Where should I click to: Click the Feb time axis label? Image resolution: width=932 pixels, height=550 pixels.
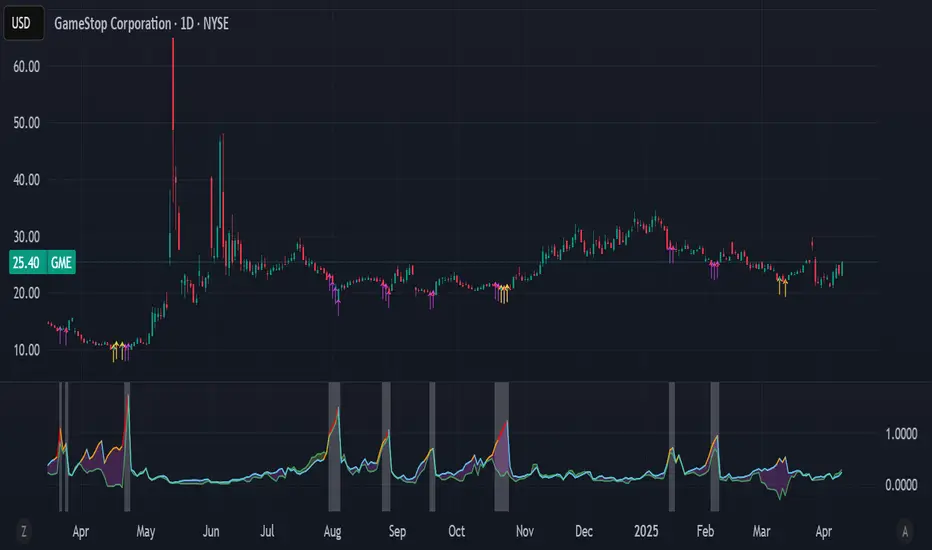(x=705, y=532)
